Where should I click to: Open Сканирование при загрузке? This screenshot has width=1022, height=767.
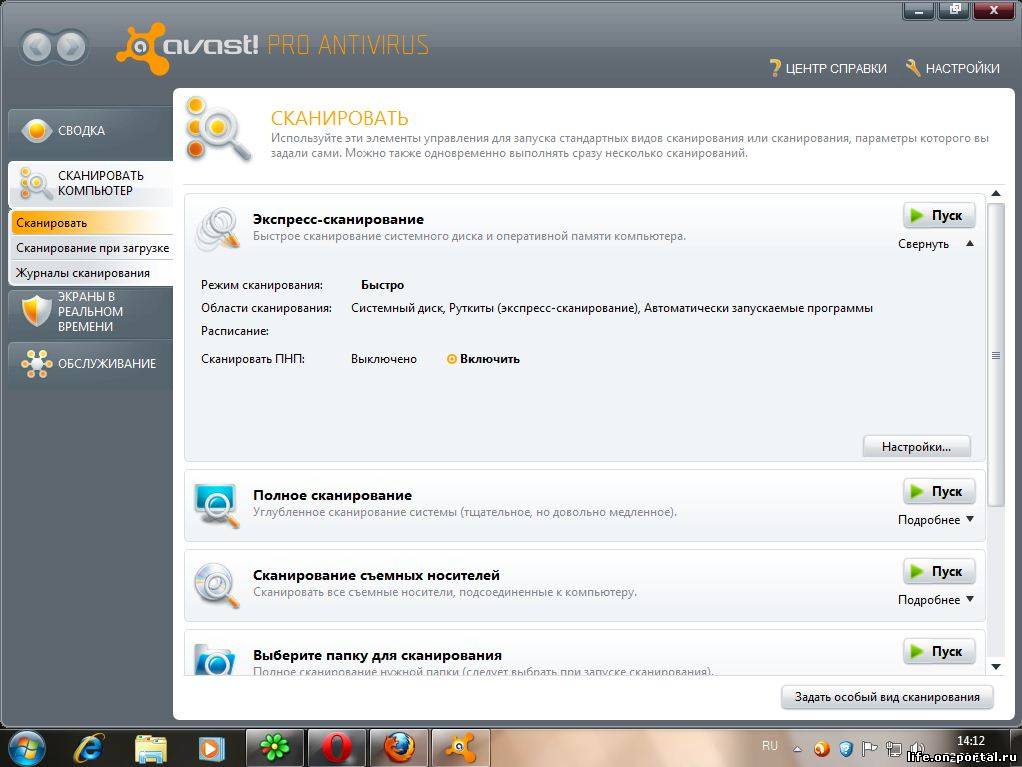point(91,248)
